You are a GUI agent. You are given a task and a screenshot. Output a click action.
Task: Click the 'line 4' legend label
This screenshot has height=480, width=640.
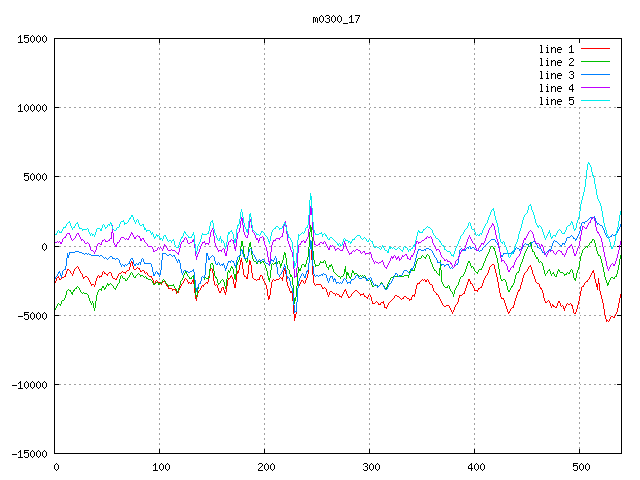click(556, 88)
